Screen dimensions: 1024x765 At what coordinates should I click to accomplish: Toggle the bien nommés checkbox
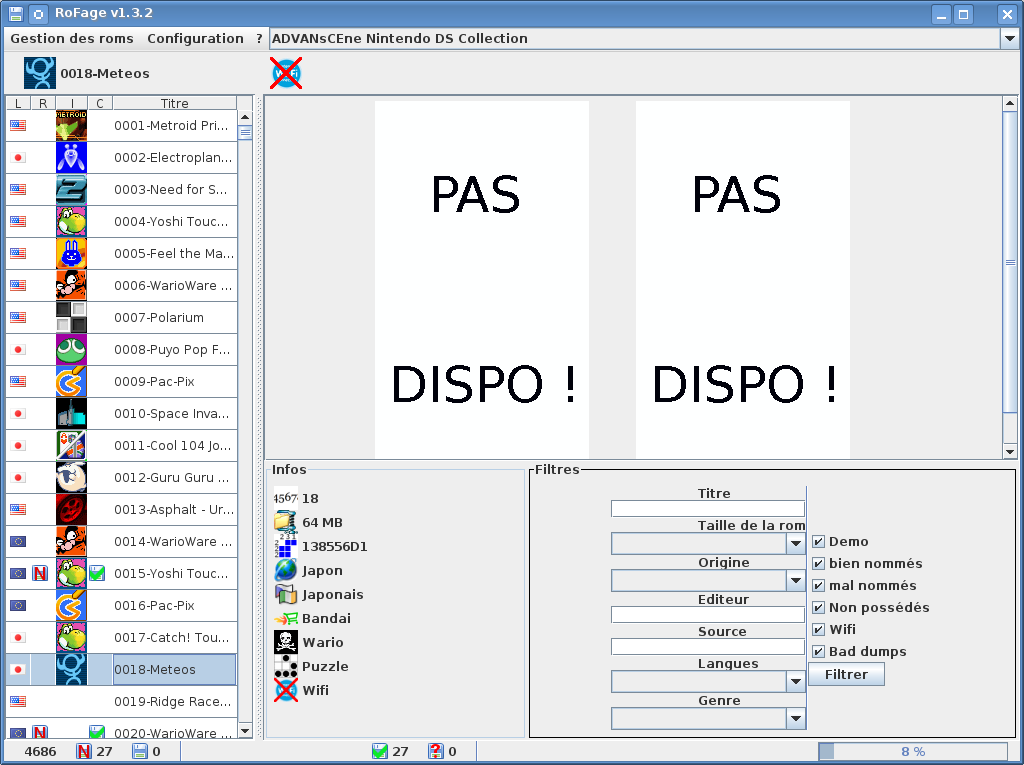(818, 564)
